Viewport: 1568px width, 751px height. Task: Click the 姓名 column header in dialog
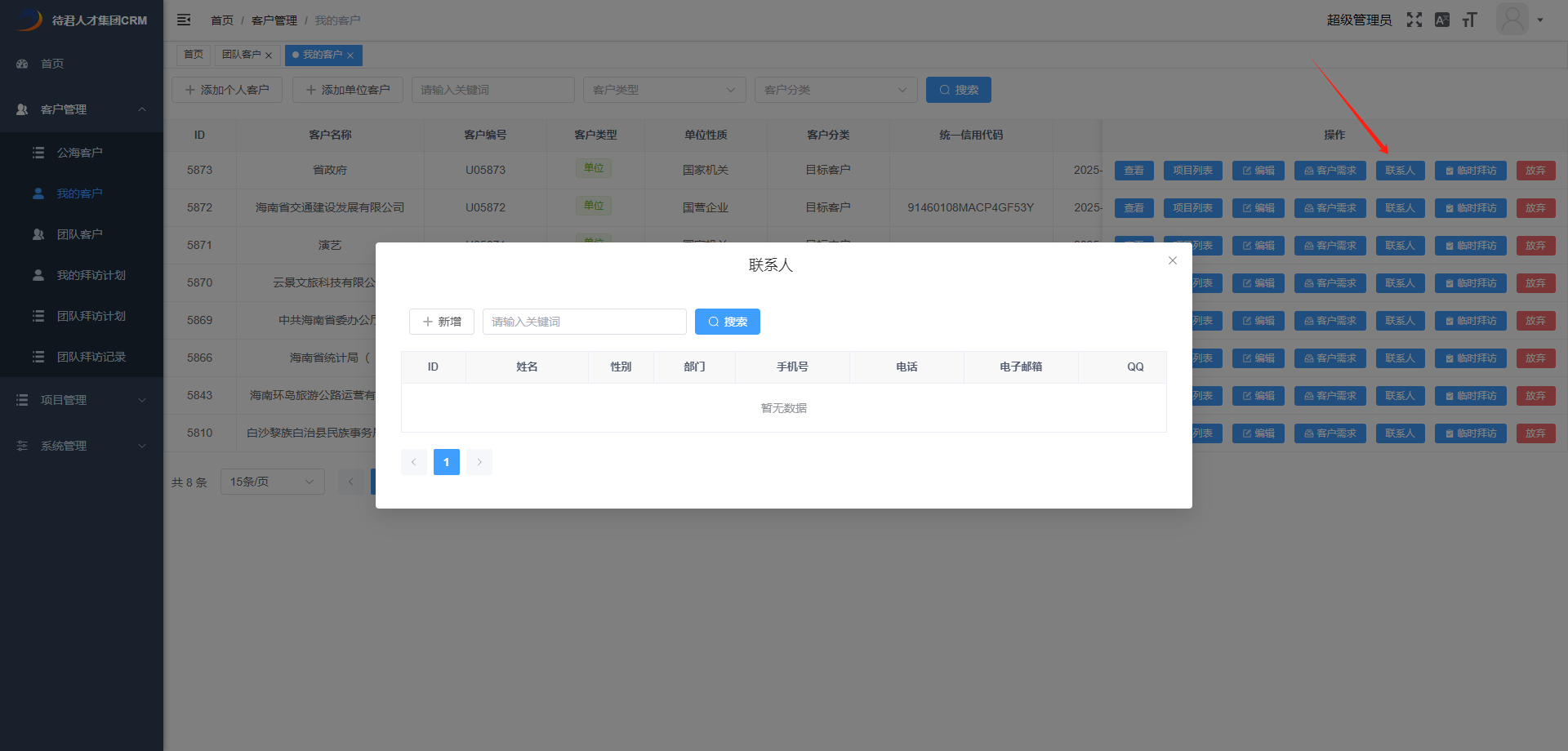pos(528,367)
